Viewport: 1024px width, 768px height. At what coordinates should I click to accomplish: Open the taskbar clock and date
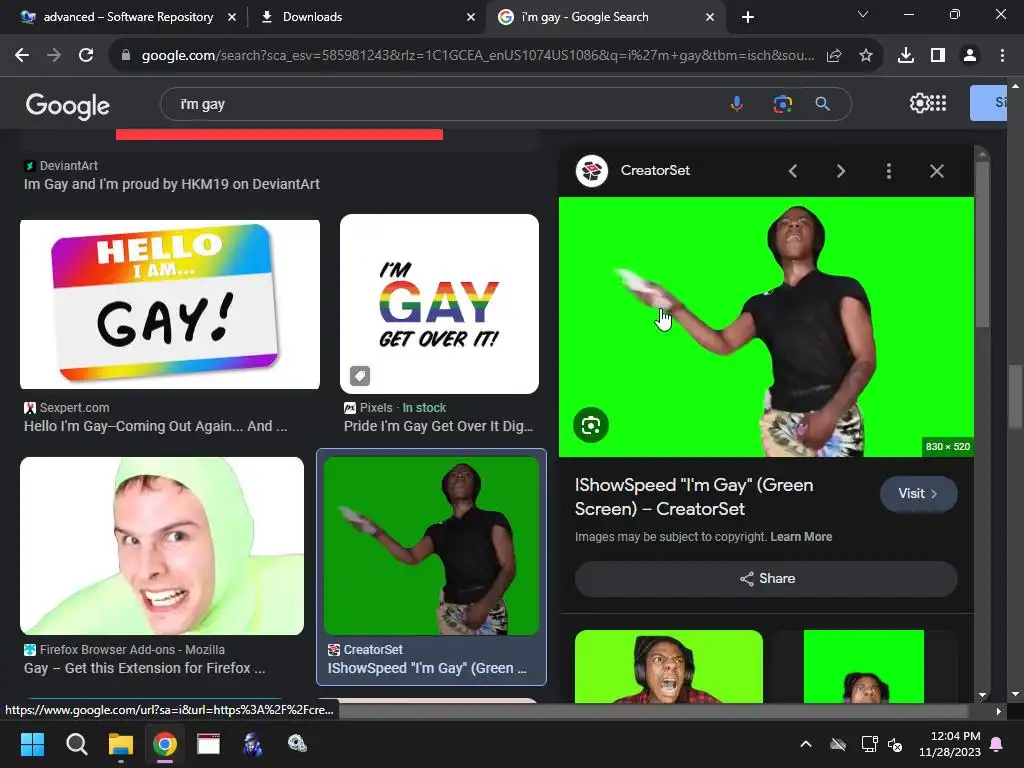[x=950, y=744]
